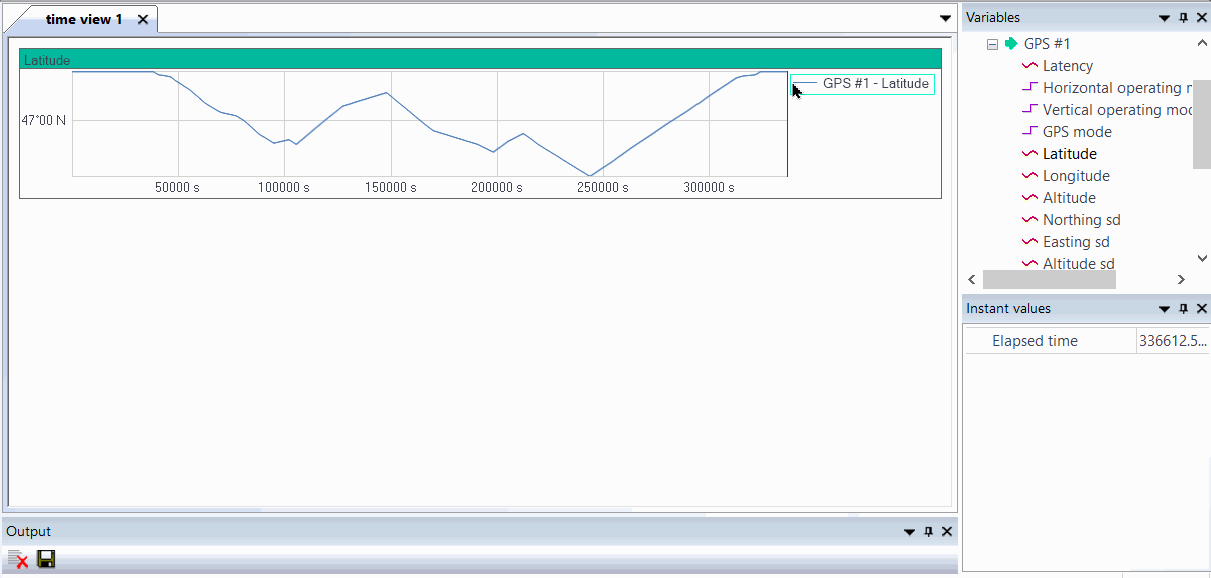Pin the Variables panel
This screenshot has width=1211, height=578.
pos(1184,18)
